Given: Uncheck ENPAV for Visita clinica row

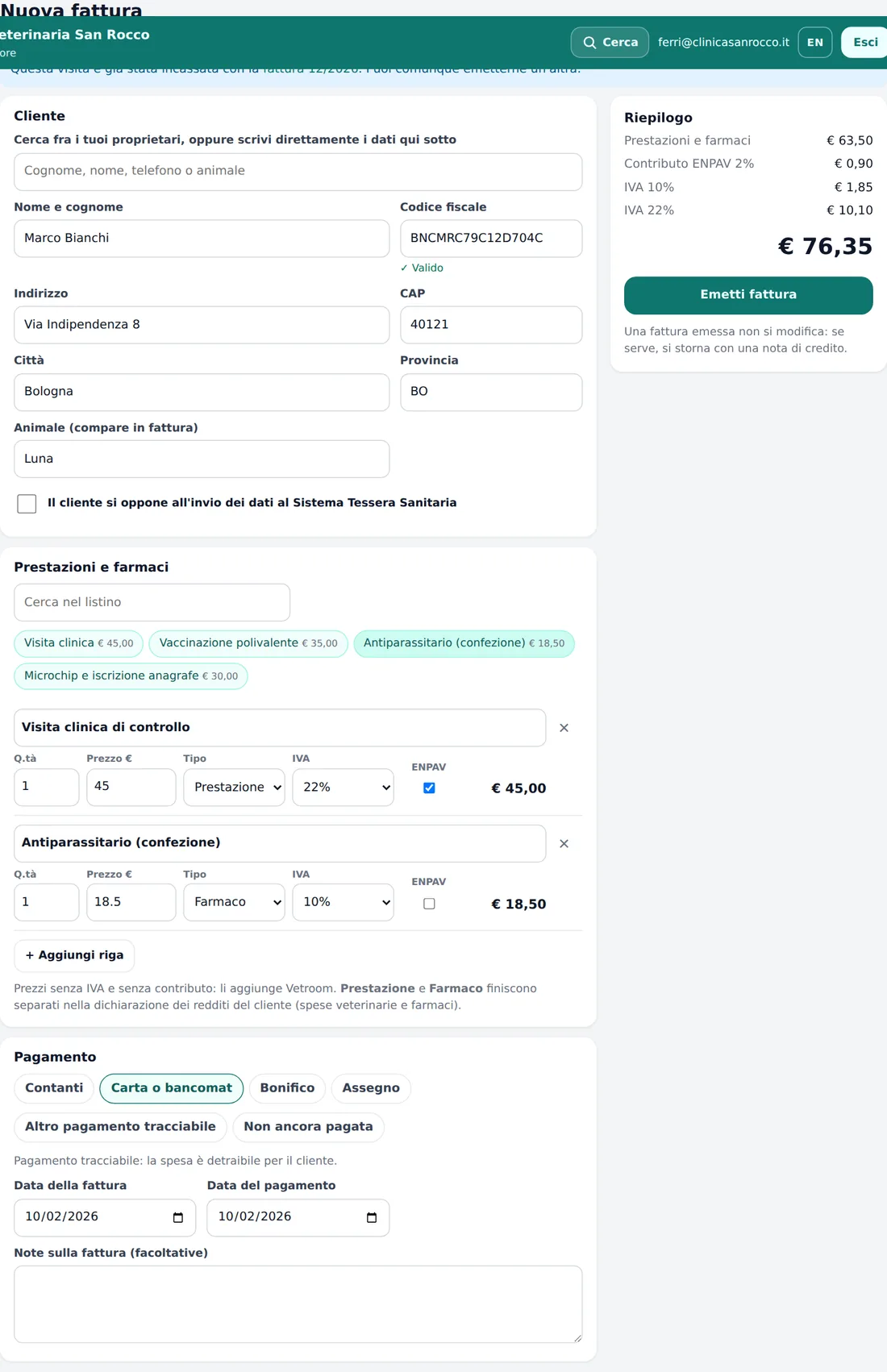Looking at the screenshot, I should tap(429, 788).
